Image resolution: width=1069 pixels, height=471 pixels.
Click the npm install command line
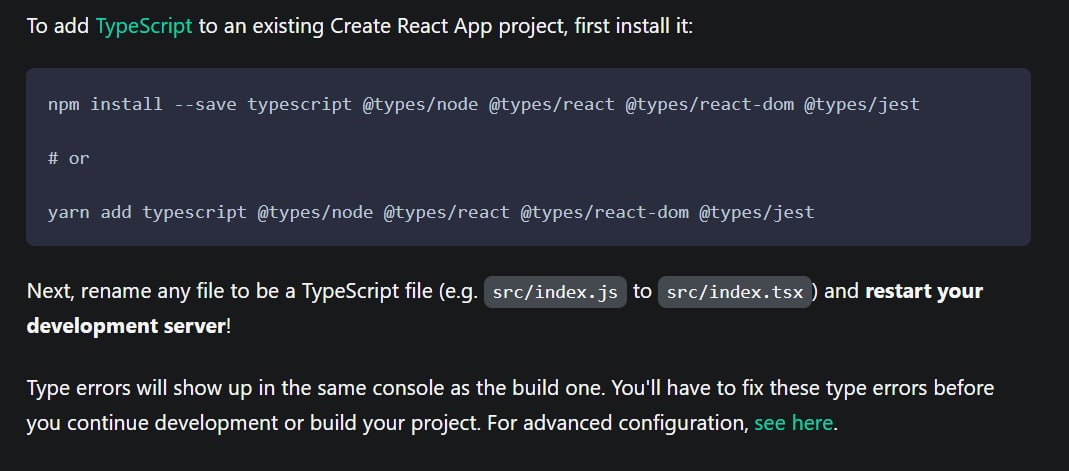[483, 104]
